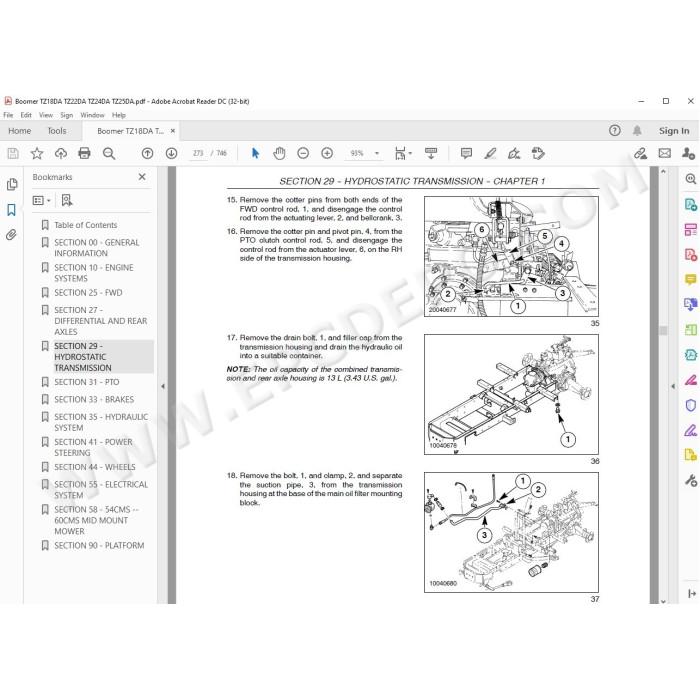Click the Print file icon

coord(84,154)
